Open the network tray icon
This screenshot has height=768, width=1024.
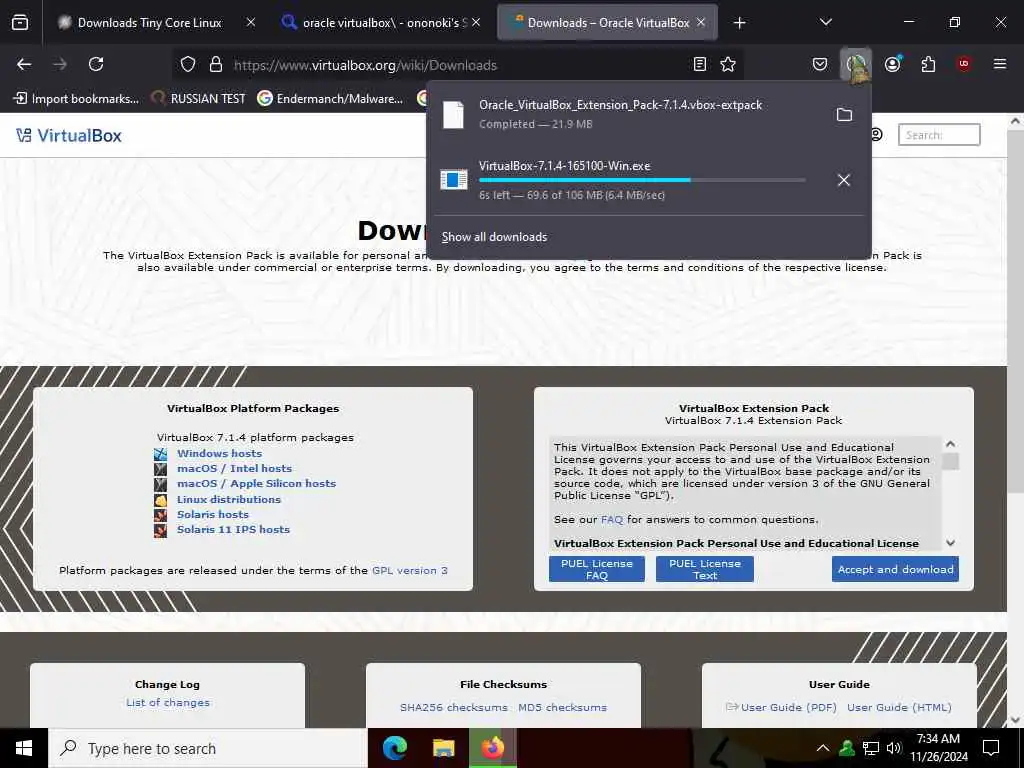point(871,748)
